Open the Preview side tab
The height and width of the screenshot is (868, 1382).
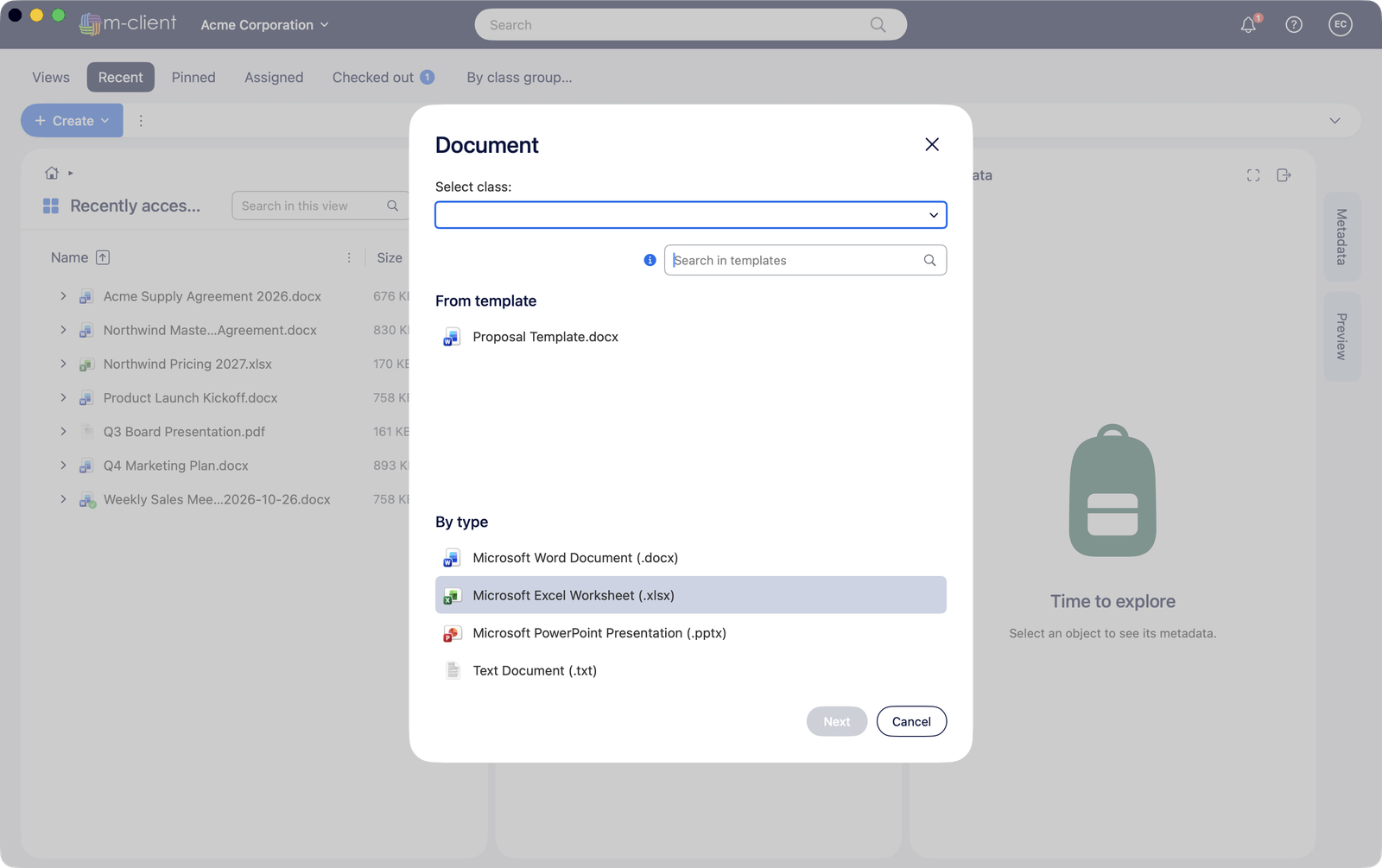(1341, 337)
